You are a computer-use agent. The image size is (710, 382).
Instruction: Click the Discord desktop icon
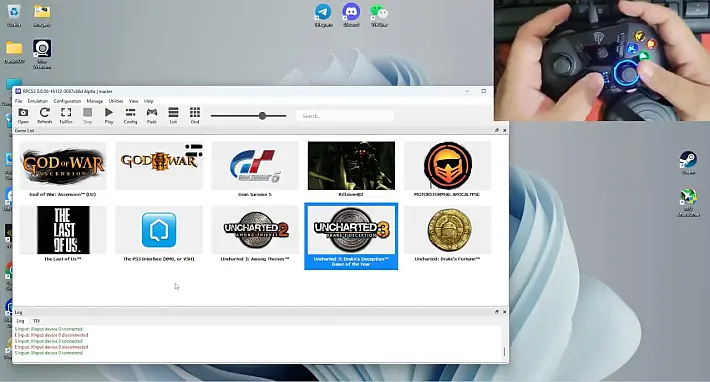[x=351, y=15]
